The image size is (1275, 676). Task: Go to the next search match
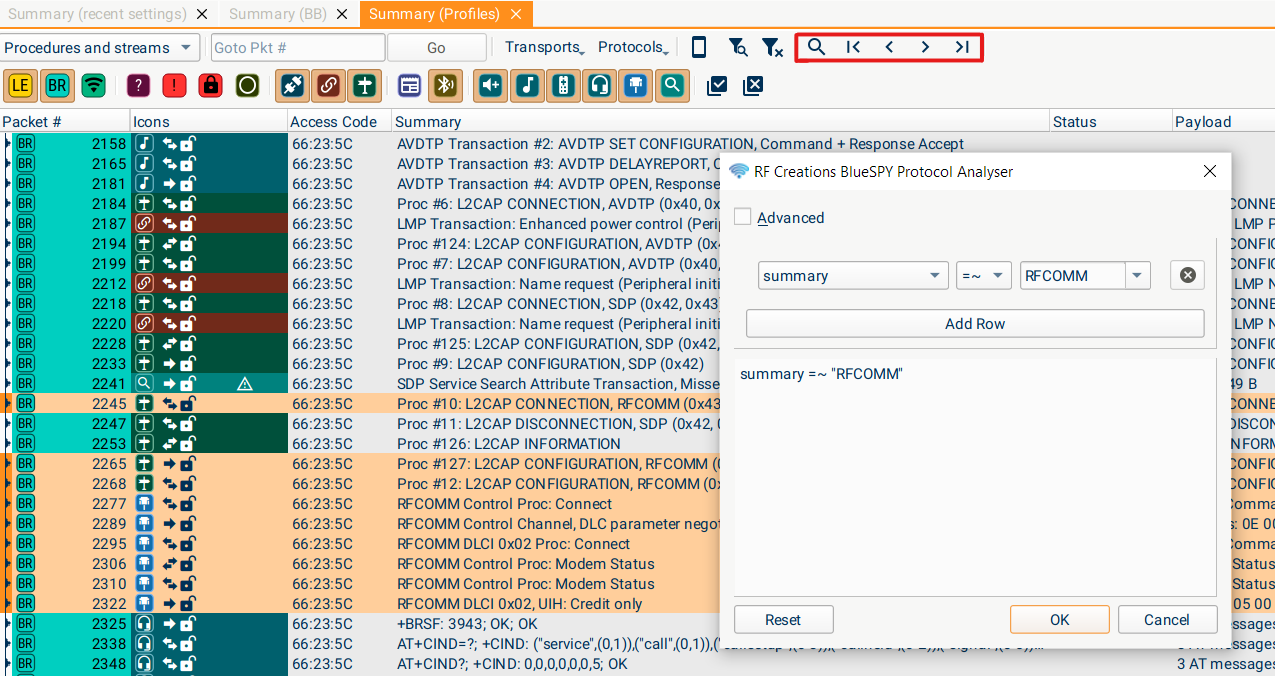(925, 47)
